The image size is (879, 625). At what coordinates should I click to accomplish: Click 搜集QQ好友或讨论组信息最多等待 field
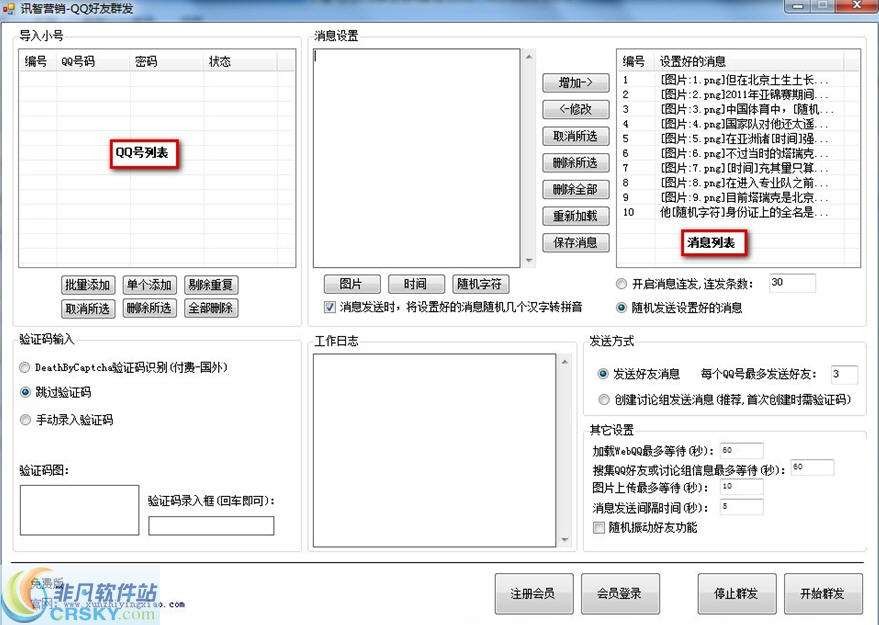click(x=812, y=467)
